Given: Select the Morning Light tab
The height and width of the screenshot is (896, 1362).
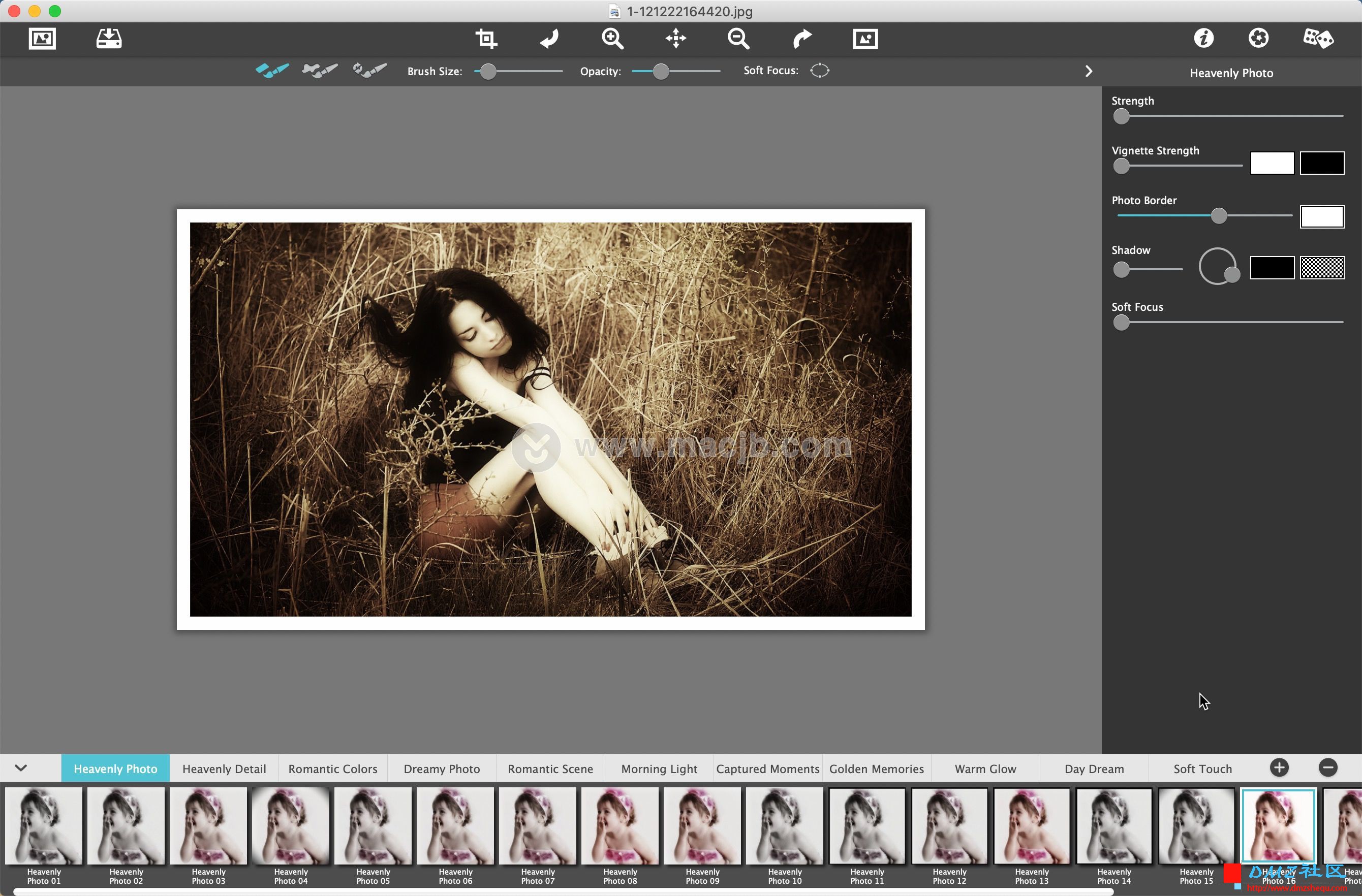Looking at the screenshot, I should tap(659, 768).
